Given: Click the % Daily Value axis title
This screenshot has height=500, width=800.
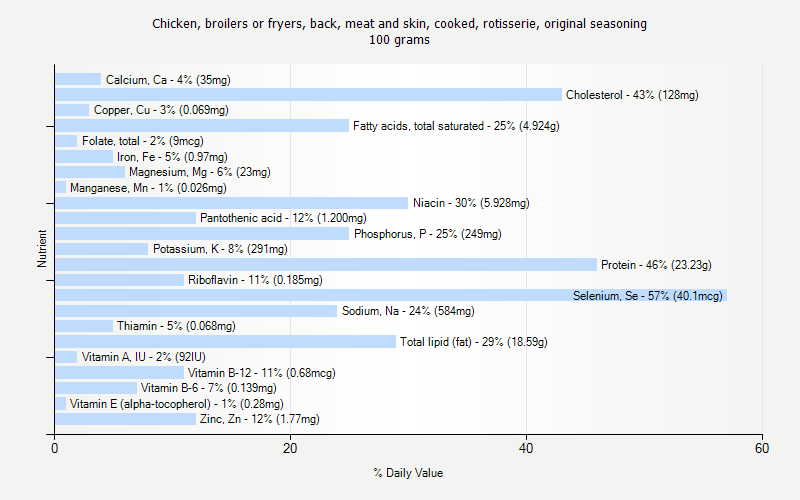Looking at the screenshot, I should (x=408, y=473).
